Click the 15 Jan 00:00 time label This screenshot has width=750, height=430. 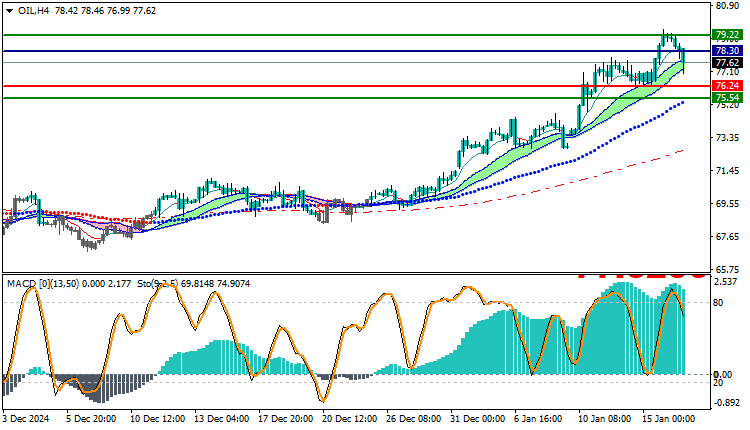668,419
